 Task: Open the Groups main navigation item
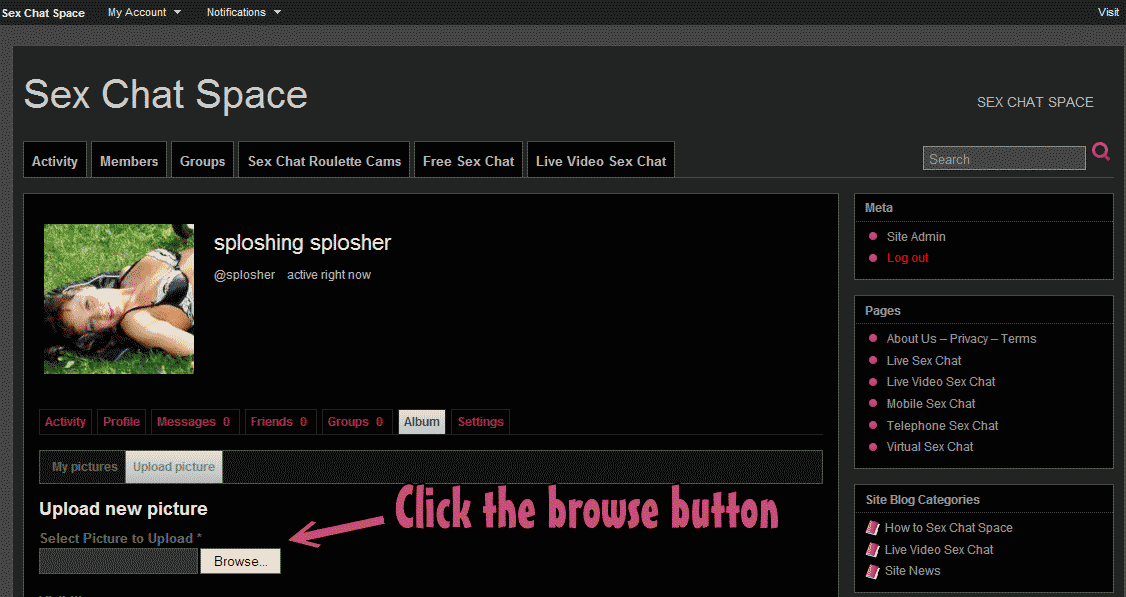203,161
